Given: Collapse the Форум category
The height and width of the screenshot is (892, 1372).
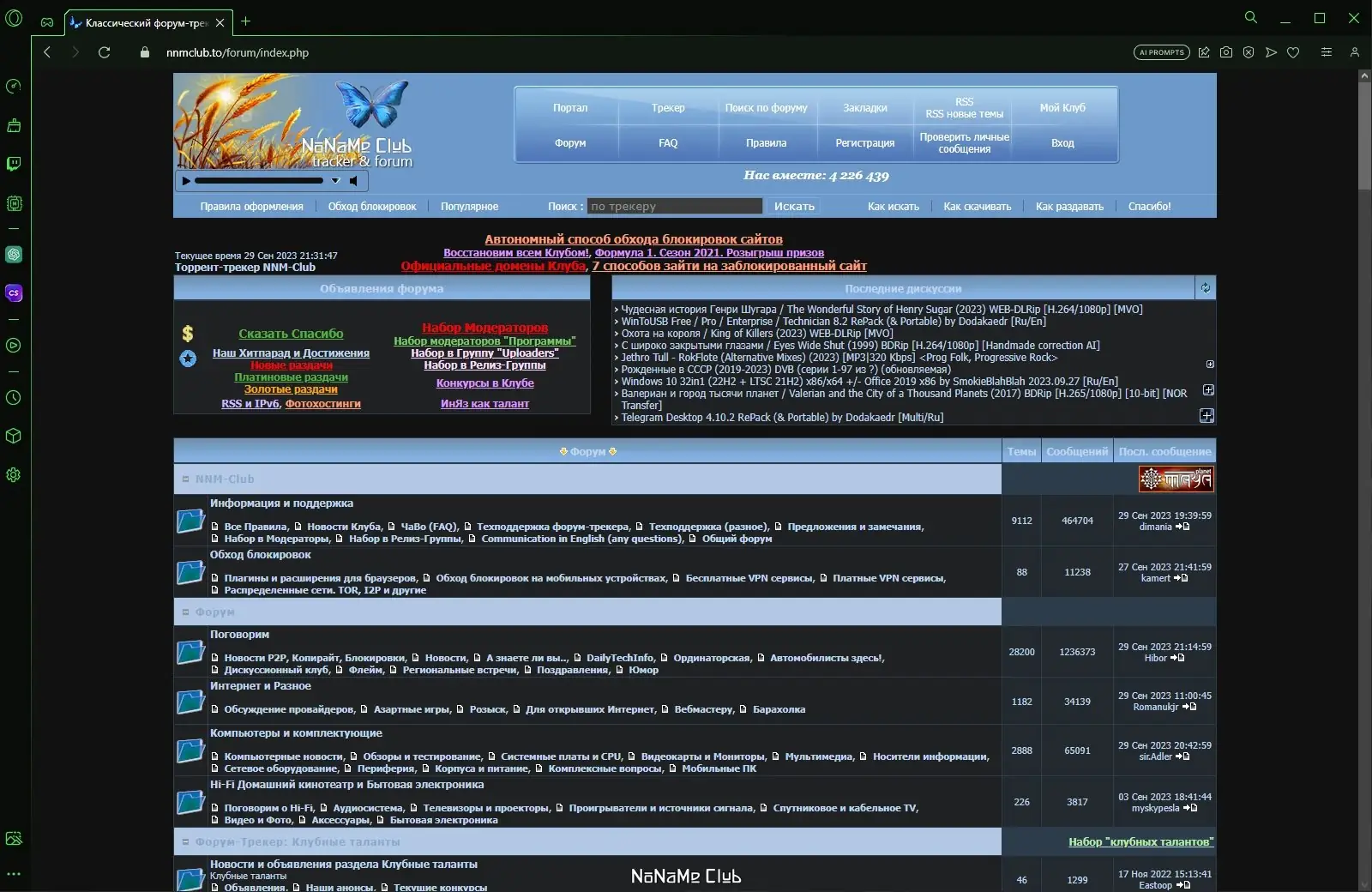Looking at the screenshot, I should (x=185, y=612).
